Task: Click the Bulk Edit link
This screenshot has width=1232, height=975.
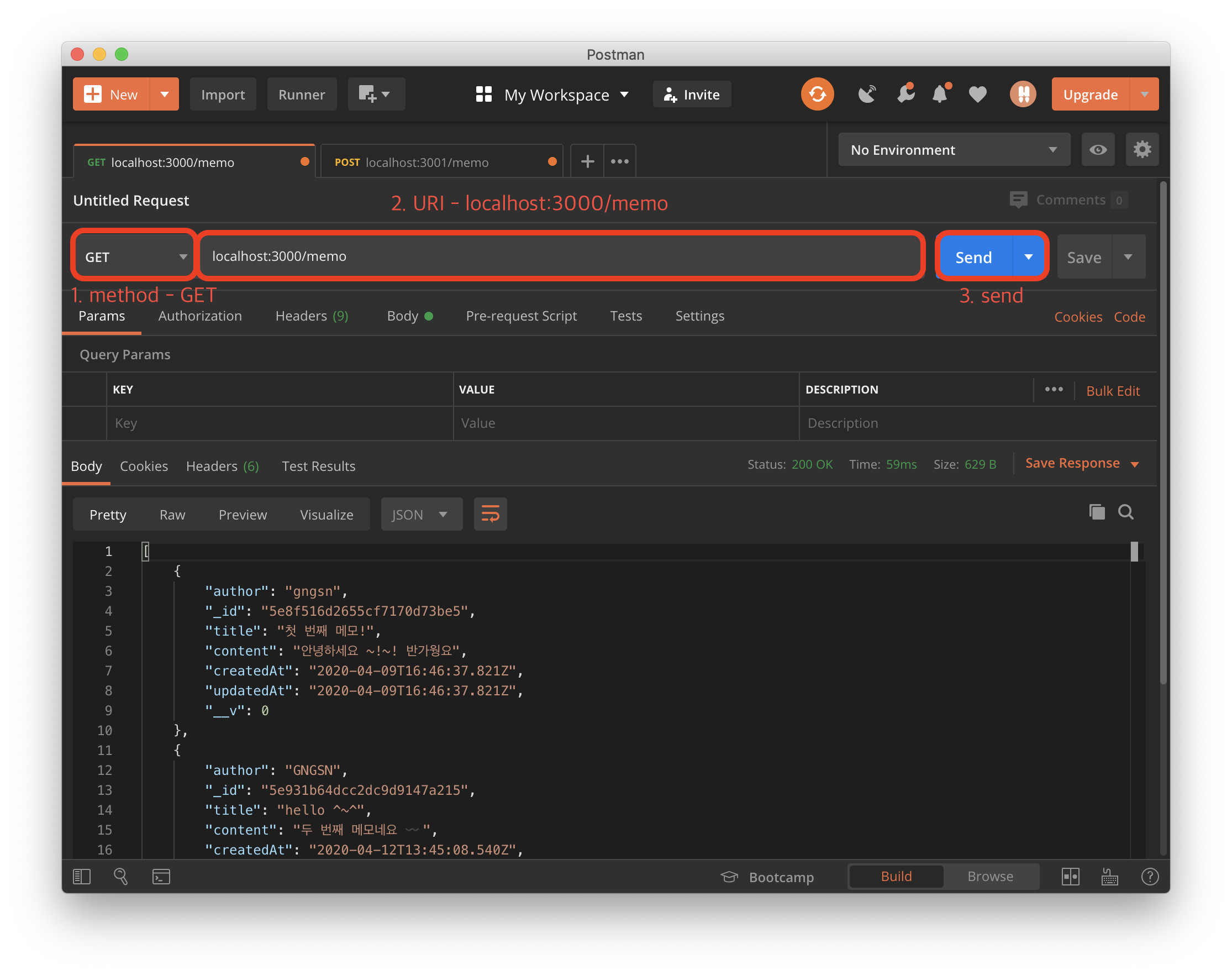Action: coord(1112,391)
